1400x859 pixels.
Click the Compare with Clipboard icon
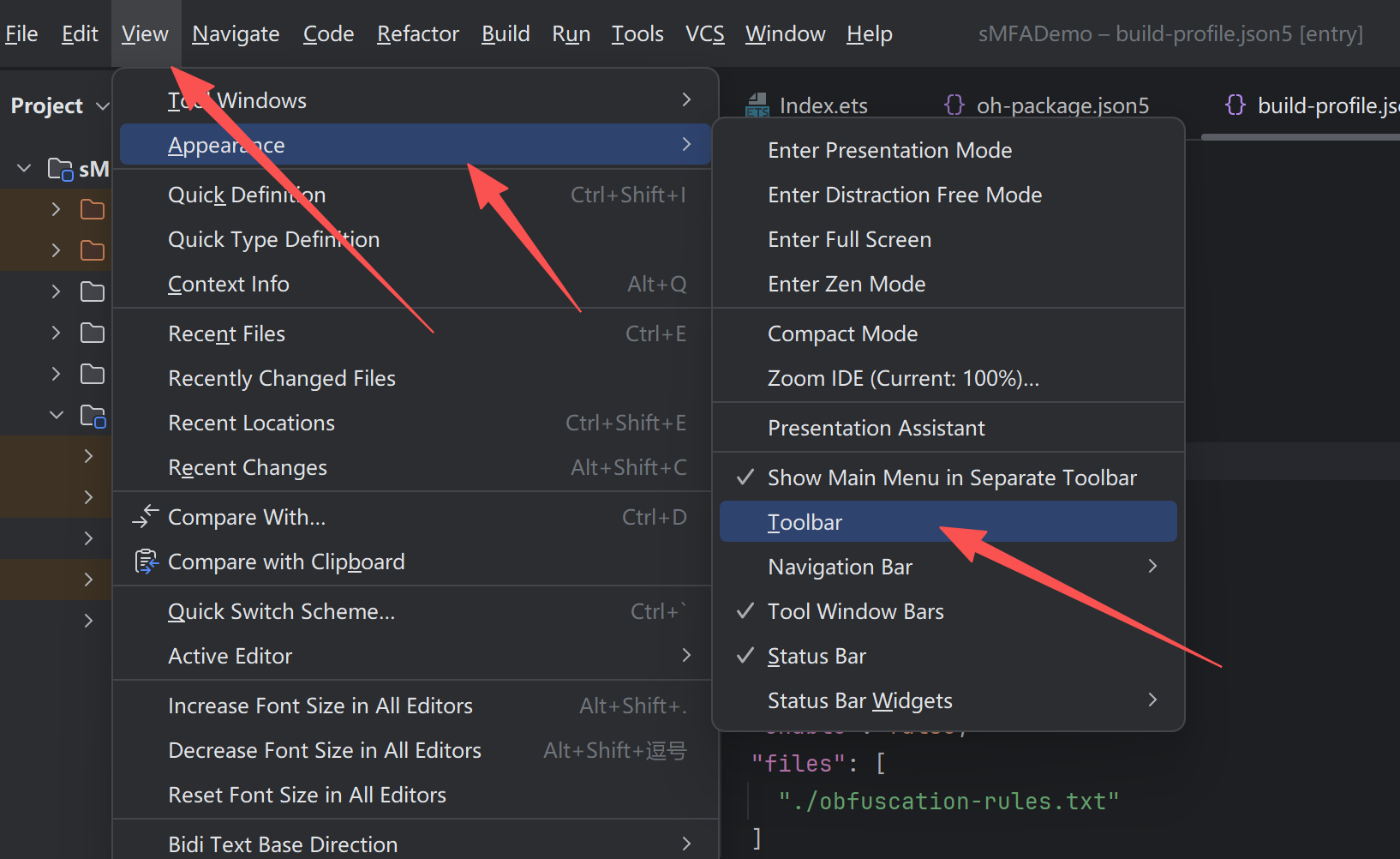click(147, 562)
